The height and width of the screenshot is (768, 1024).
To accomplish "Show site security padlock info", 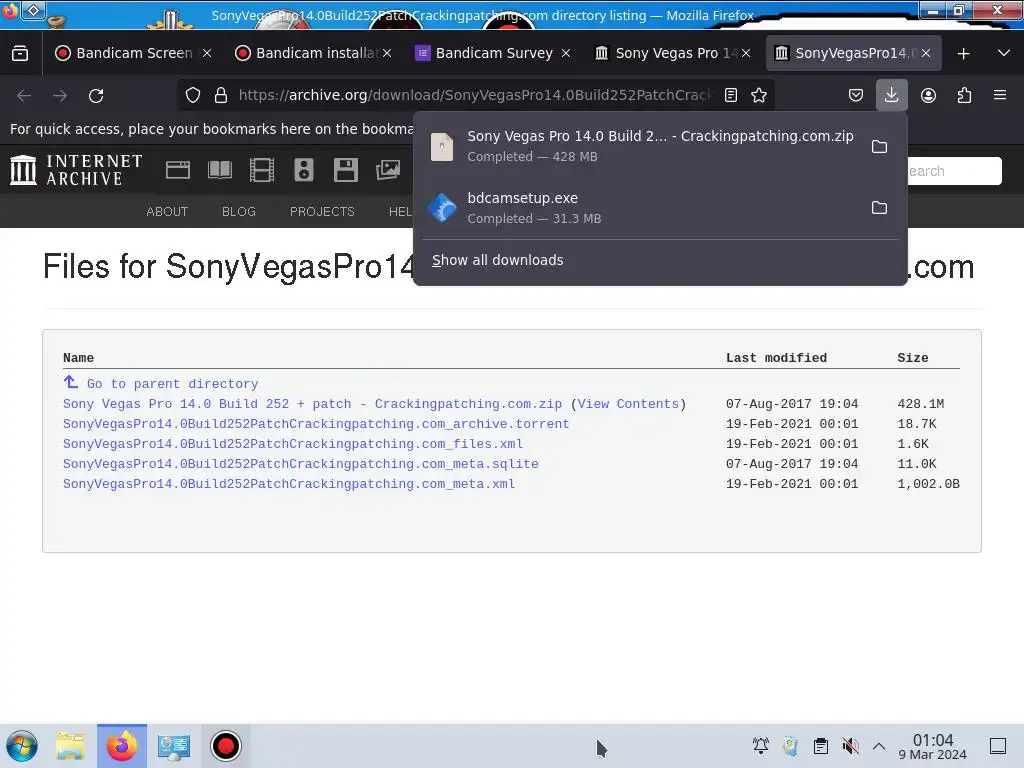I will 221,95.
